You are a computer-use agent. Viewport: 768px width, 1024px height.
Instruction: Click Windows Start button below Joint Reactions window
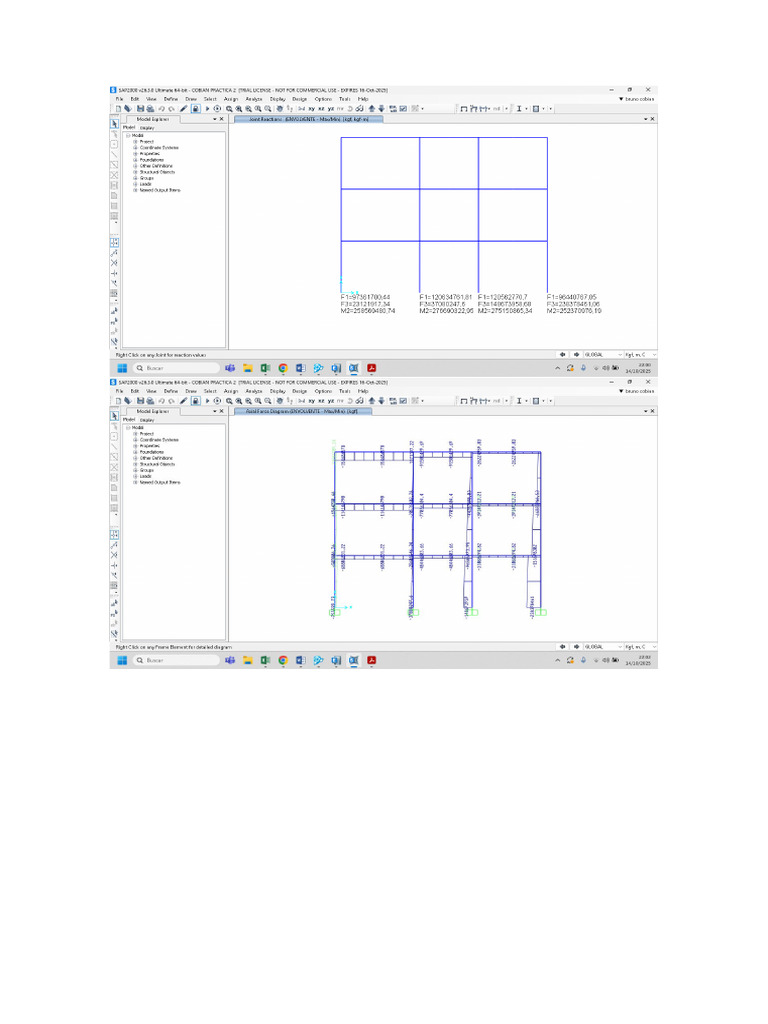[x=122, y=368]
